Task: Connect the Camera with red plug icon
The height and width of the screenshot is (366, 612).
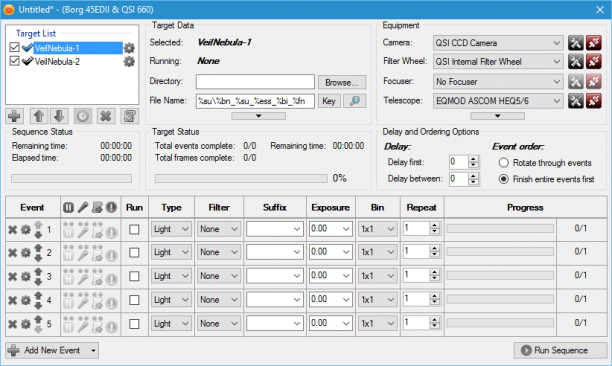Action: (x=594, y=43)
